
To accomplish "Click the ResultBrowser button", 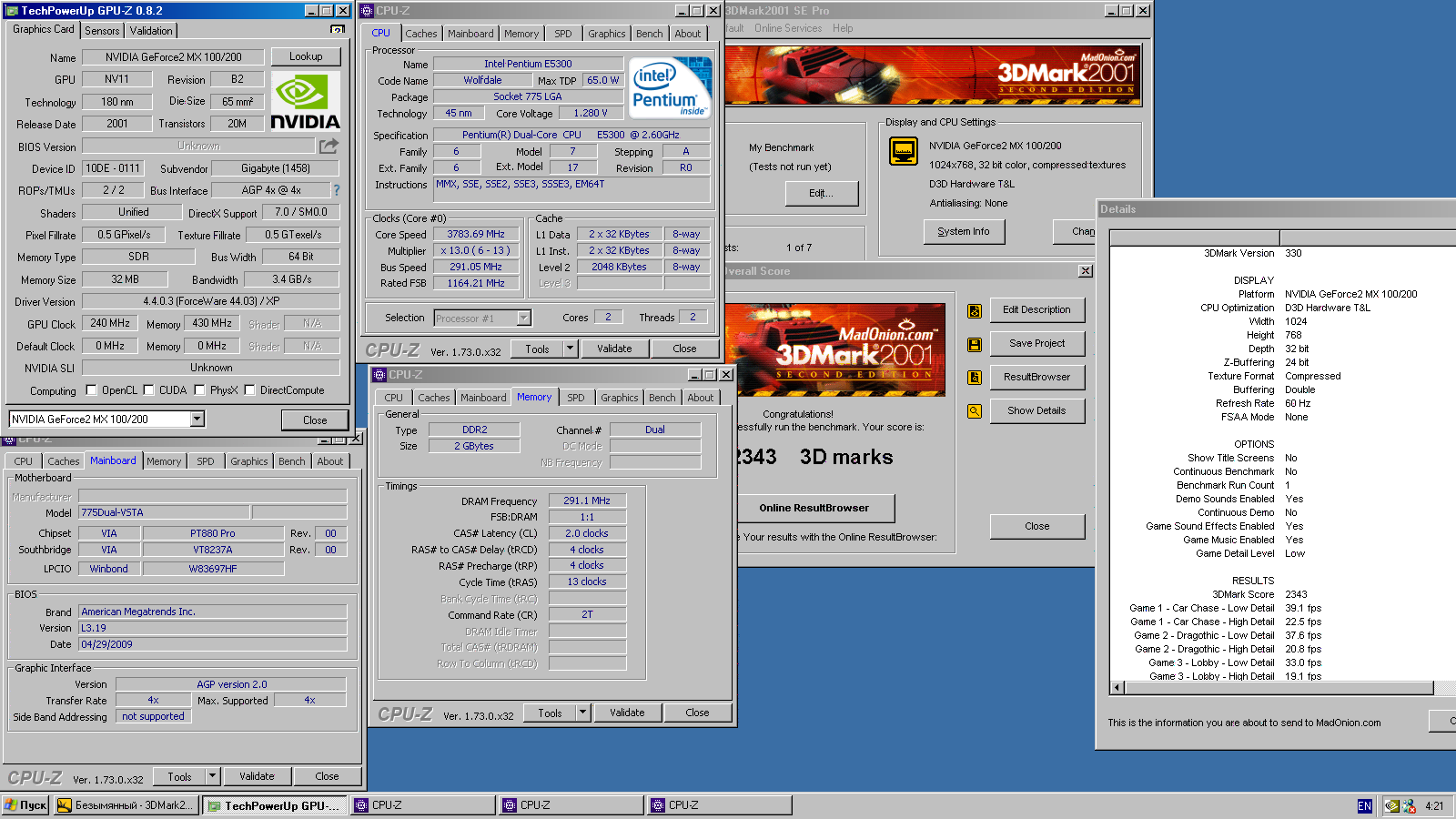I will click(1037, 378).
